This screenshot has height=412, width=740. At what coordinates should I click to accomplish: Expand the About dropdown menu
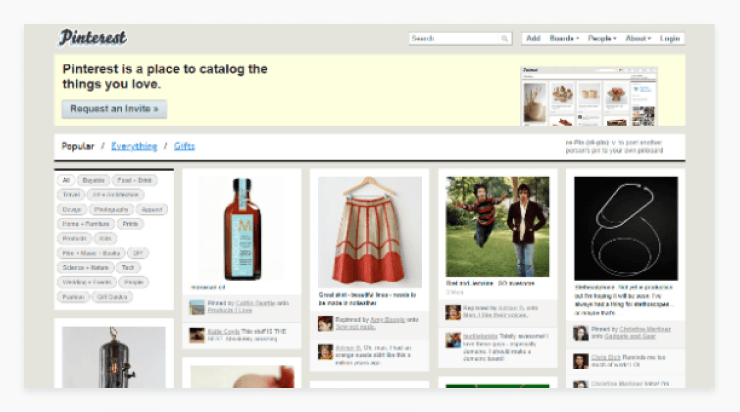pyautogui.click(x=638, y=38)
